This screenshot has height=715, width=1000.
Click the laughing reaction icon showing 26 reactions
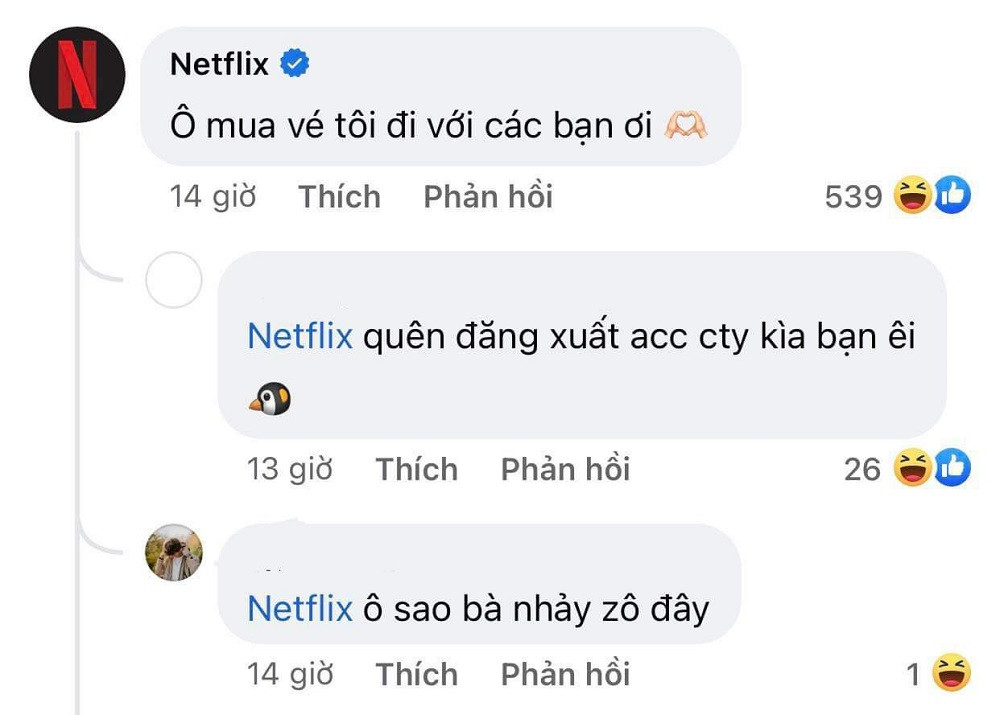point(910,469)
